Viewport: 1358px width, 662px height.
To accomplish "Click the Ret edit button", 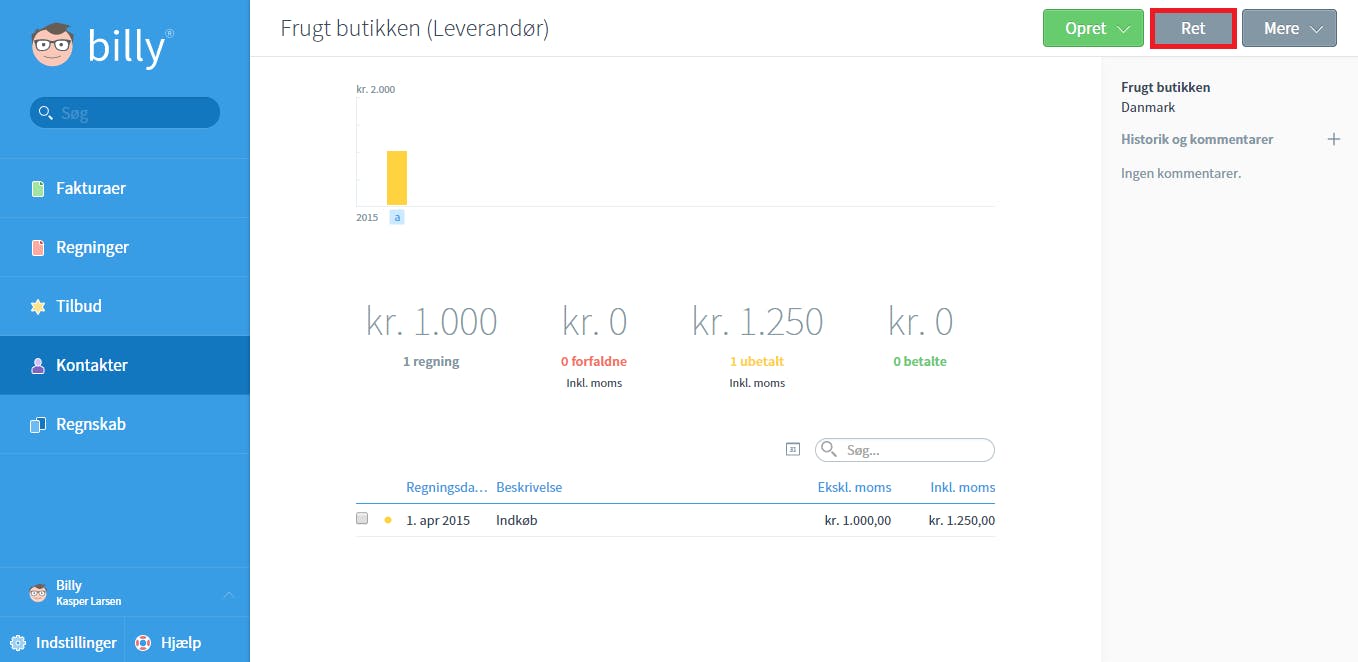I will pos(1193,28).
